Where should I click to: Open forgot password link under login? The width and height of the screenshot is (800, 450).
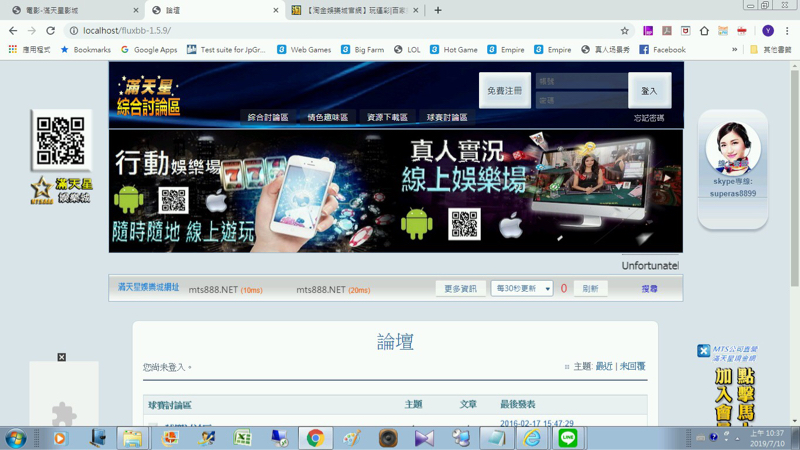tap(648, 118)
